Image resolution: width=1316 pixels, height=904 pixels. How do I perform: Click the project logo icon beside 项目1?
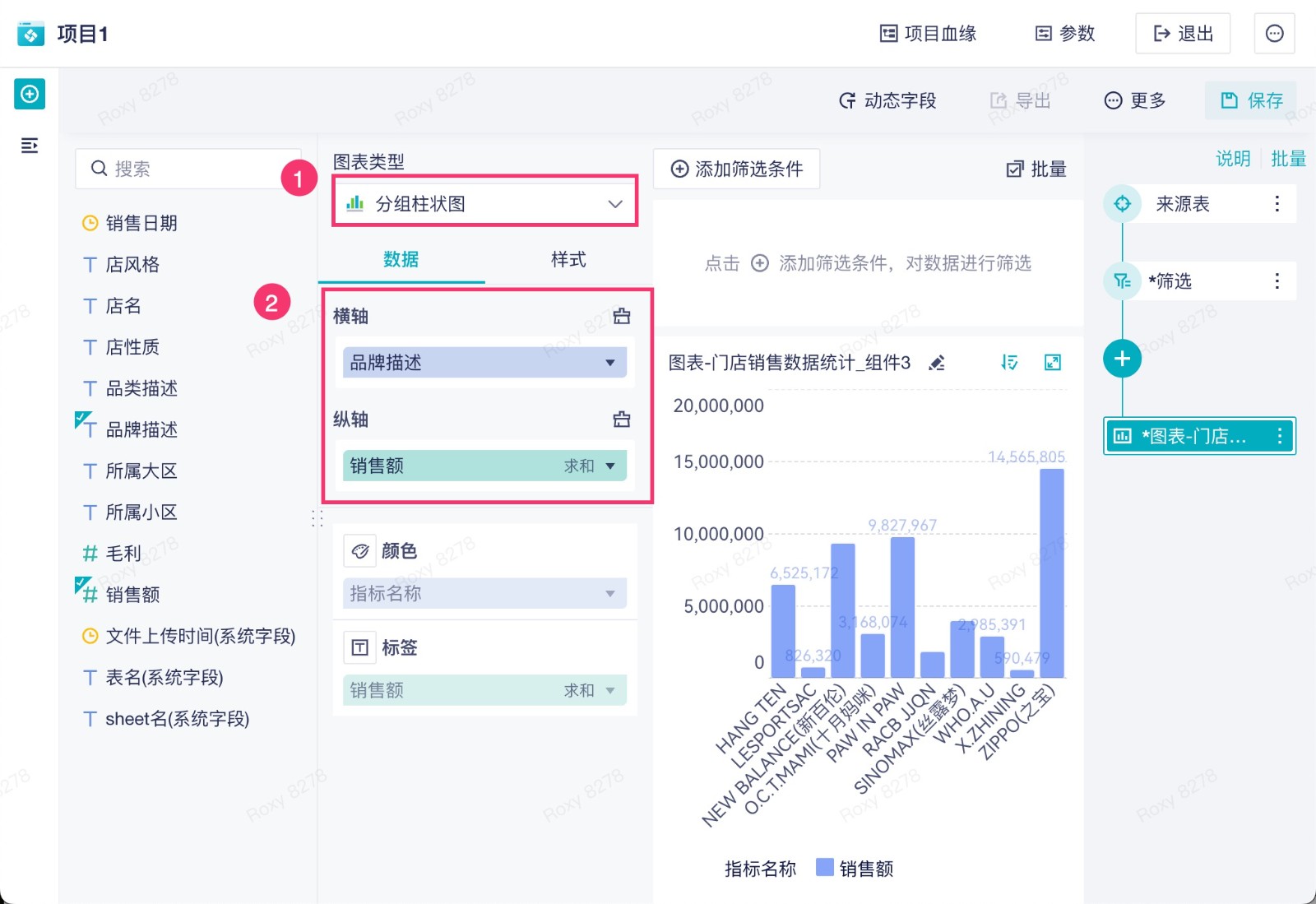click(x=31, y=34)
